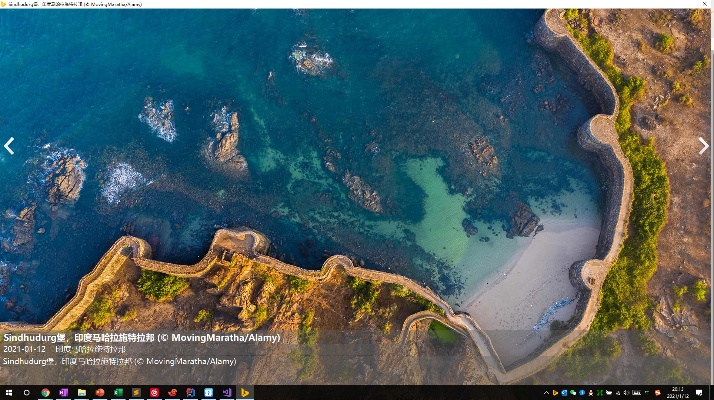Open Visual Studio from the taskbar
The width and height of the screenshot is (714, 400).
pos(227,393)
